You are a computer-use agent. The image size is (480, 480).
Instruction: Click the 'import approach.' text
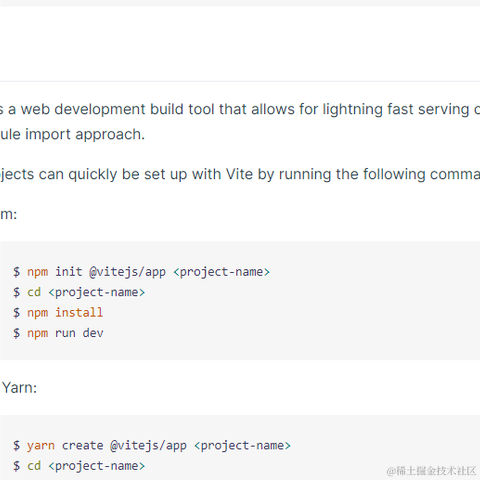(x=85, y=135)
